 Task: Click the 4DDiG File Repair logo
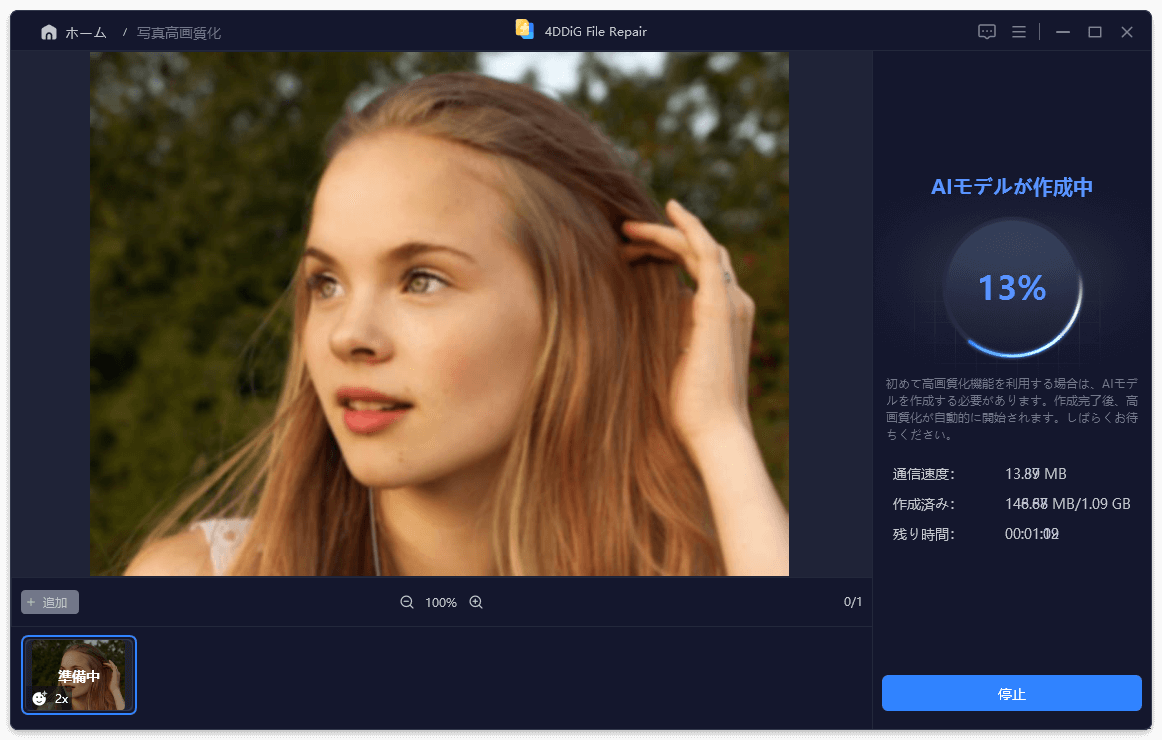[x=525, y=30]
